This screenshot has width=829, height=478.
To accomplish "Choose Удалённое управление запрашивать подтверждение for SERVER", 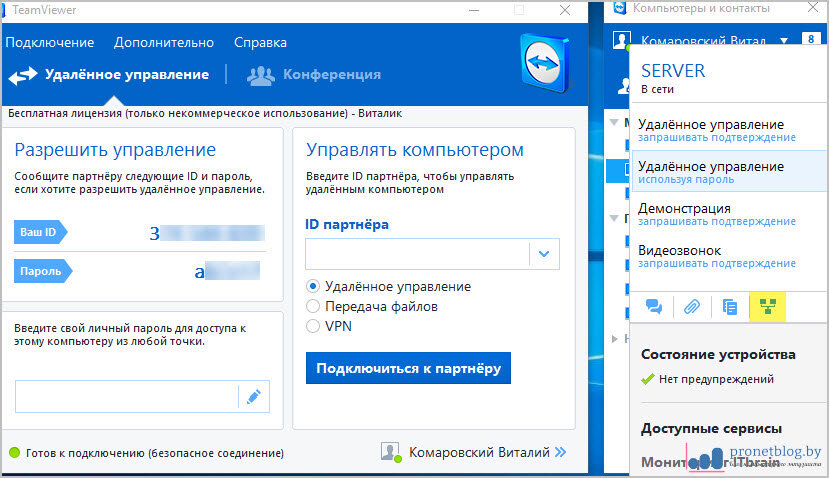I will (729, 130).
